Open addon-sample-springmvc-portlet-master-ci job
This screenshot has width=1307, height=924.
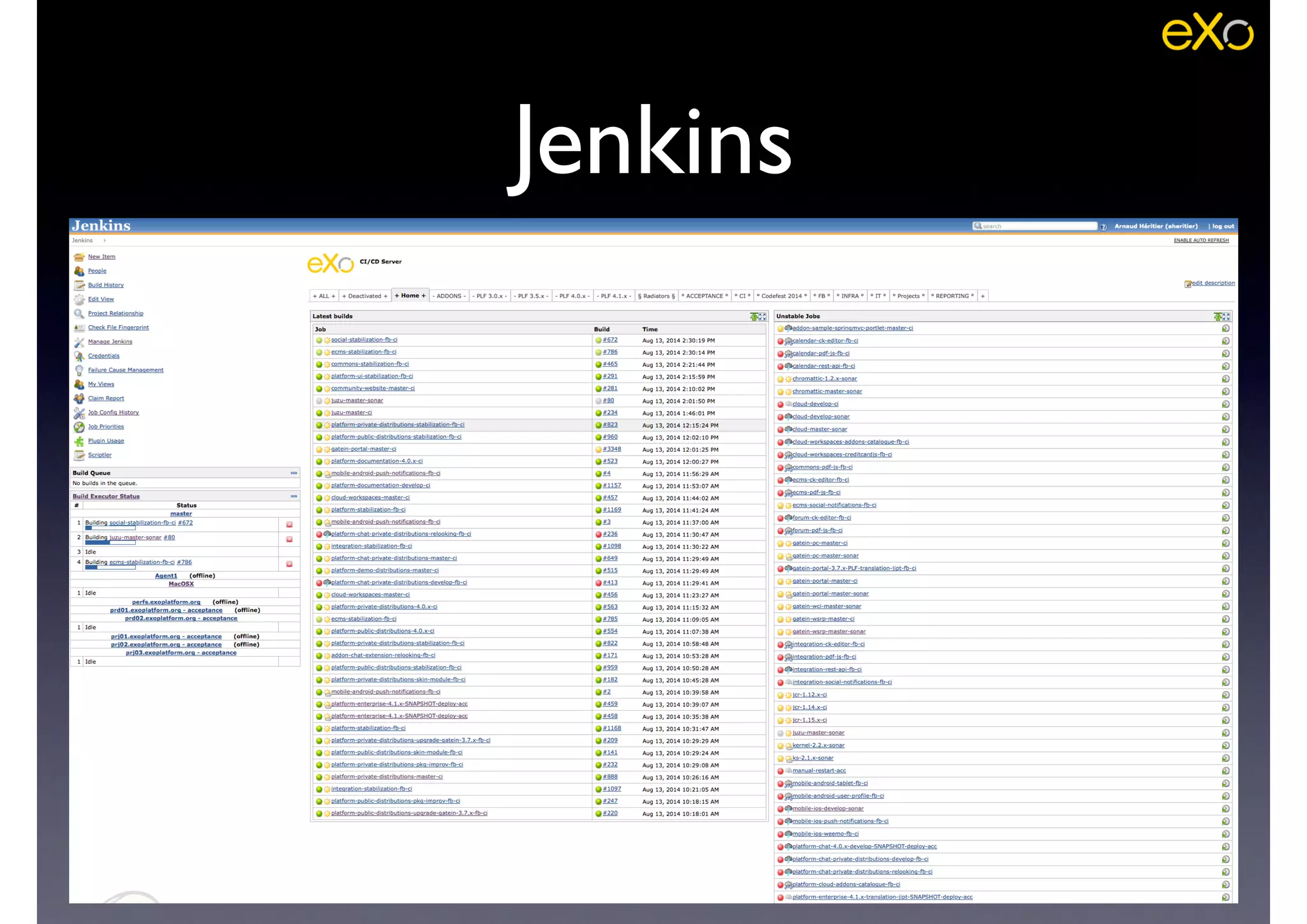[x=853, y=329]
